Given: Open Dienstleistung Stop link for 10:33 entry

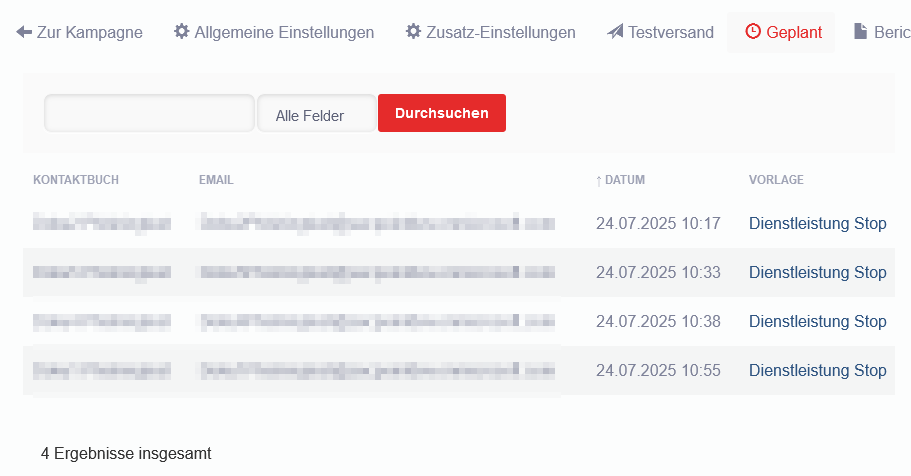Looking at the screenshot, I should (x=817, y=272).
